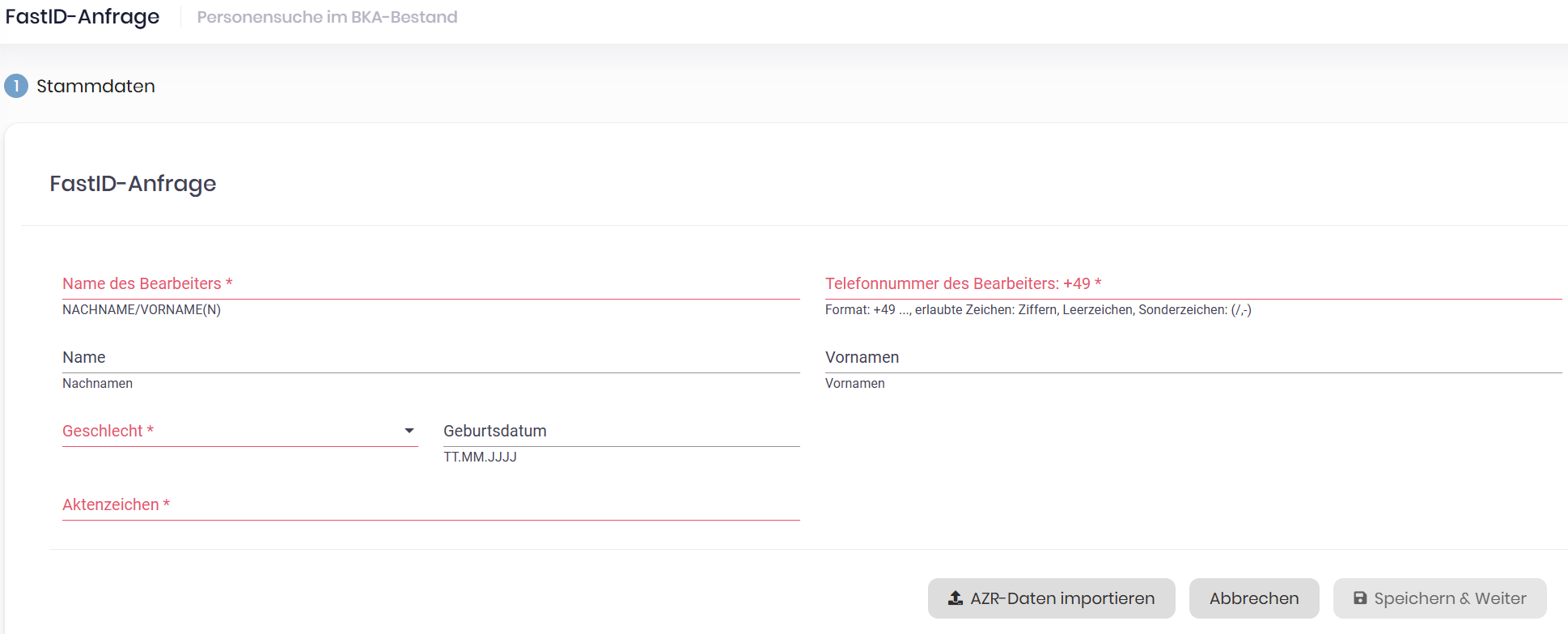Focus the Geburtsdatum date field

coord(621,432)
